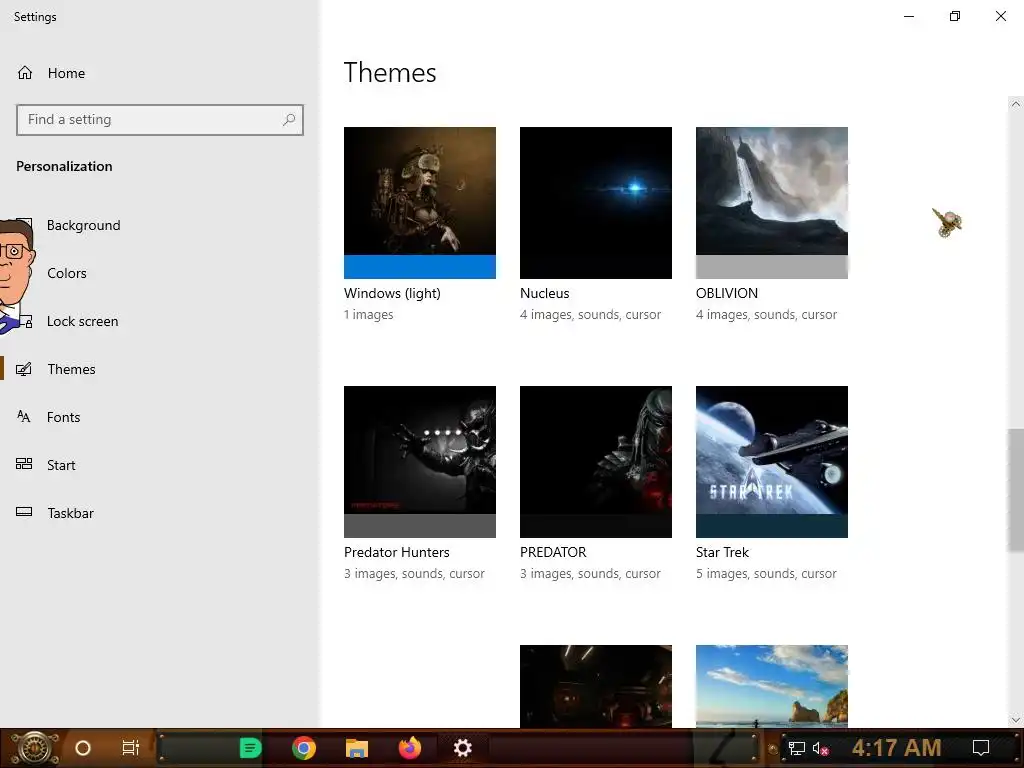Viewport: 1024px width, 768px height.
Task: Open Lock screen settings
Action: pyautogui.click(x=82, y=321)
